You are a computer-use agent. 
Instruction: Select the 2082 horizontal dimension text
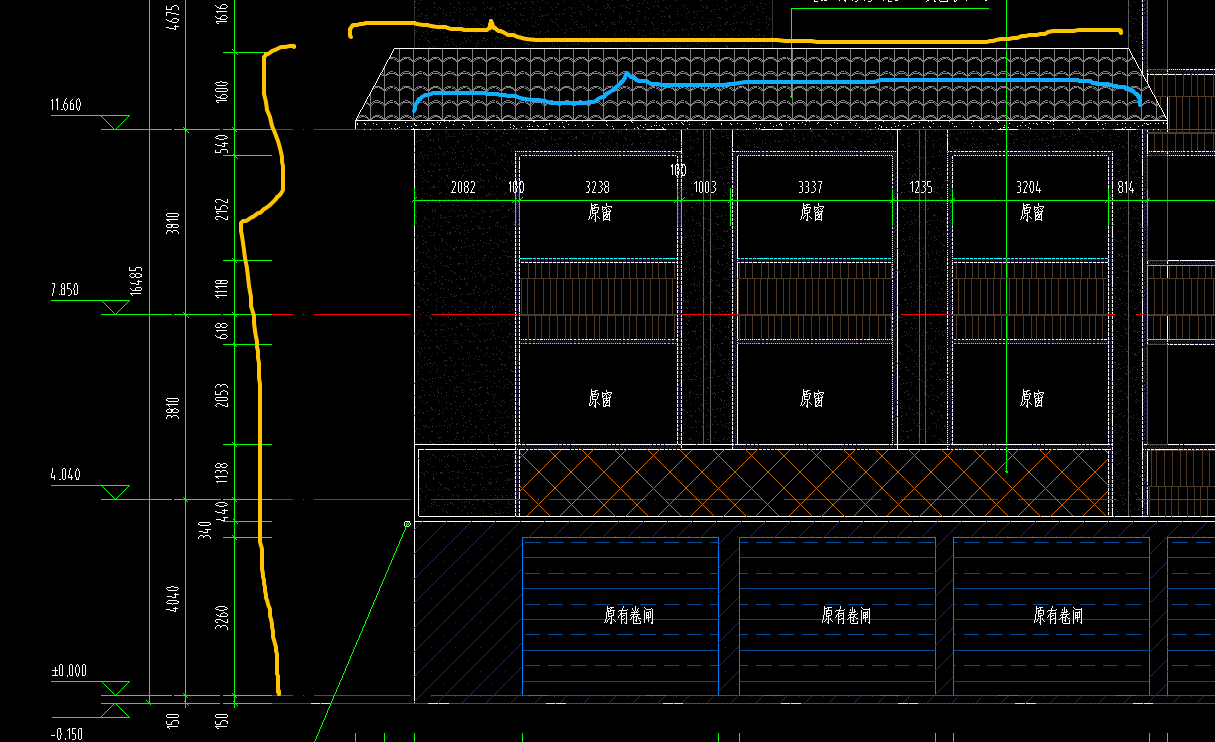click(x=463, y=187)
